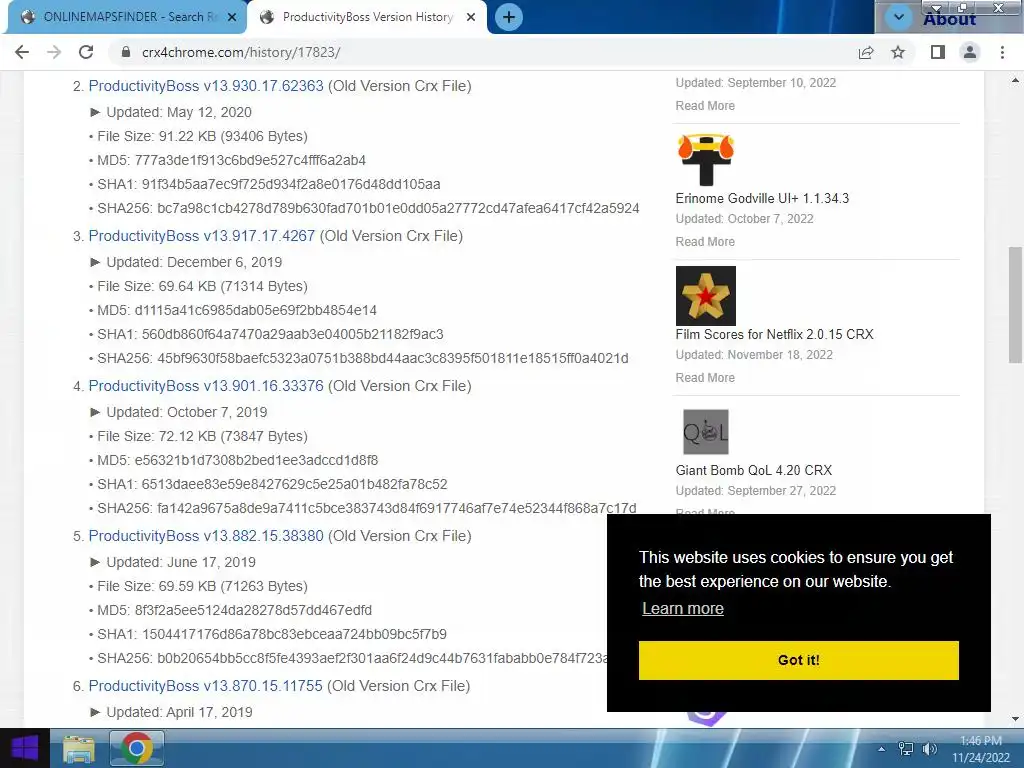This screenshot has width=1024, height=768.
Task: Click Read More under September 10, 2022
Action: pyautogui.click(x=705, y=106)
